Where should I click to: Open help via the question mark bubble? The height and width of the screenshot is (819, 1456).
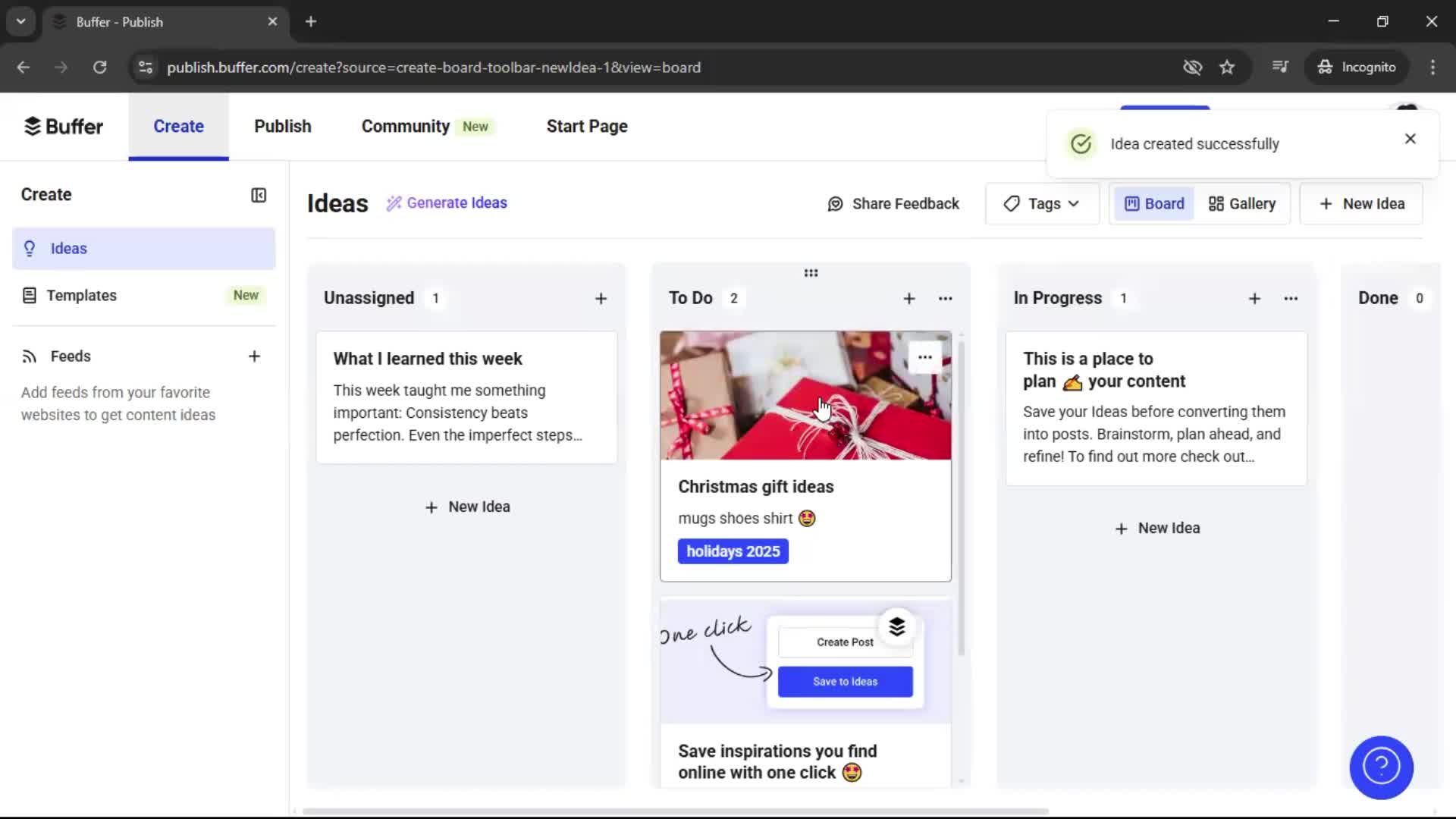(1380, 767)
